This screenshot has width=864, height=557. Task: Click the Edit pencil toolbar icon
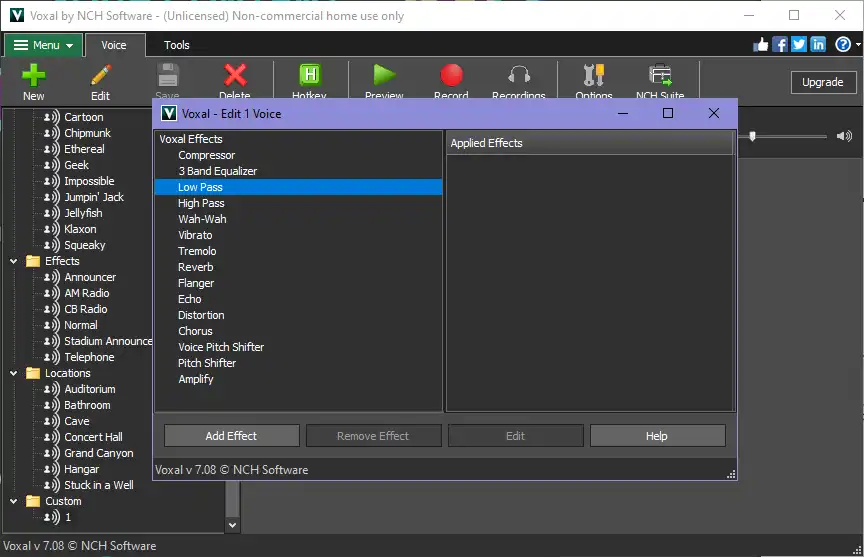pos(100,75)
